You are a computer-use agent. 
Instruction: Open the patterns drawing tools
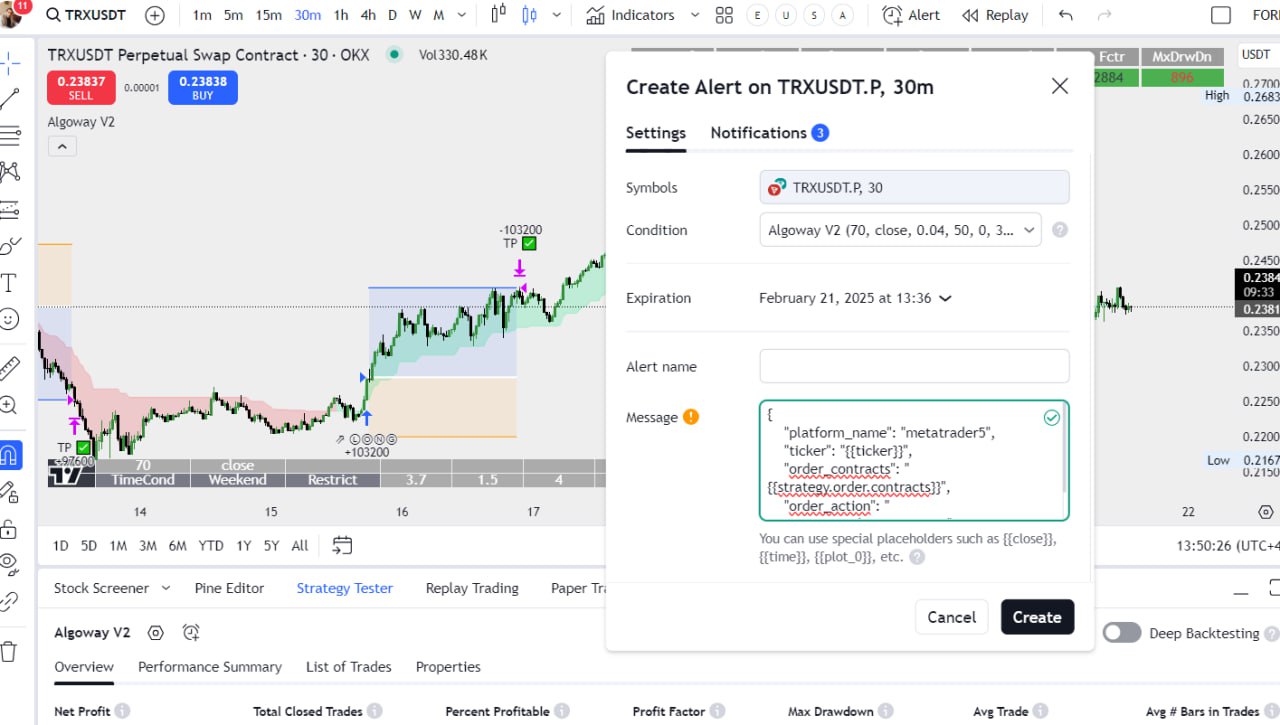(10, 171)
